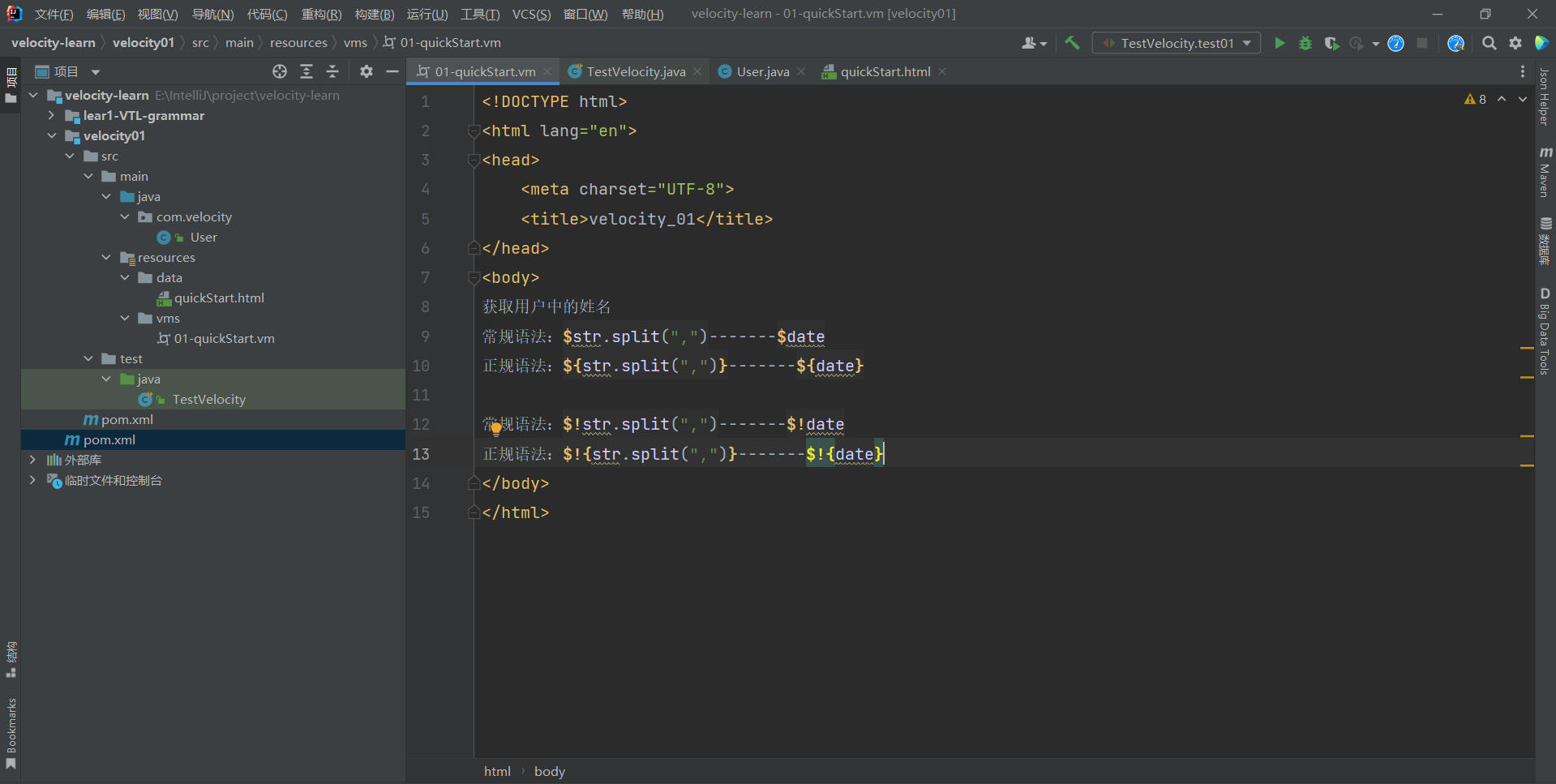Click the stop process square icon
1556x784 pixels.
(1422, 43)
